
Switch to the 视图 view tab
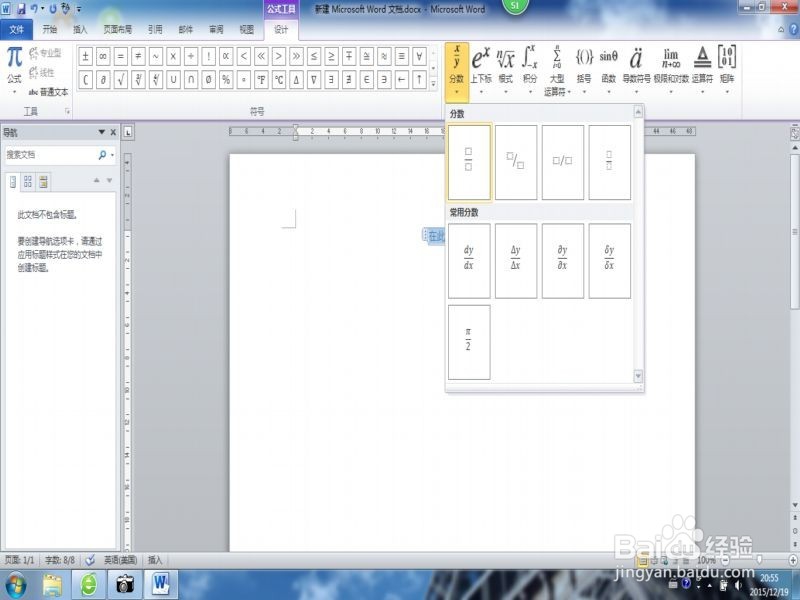pos(247,30)
